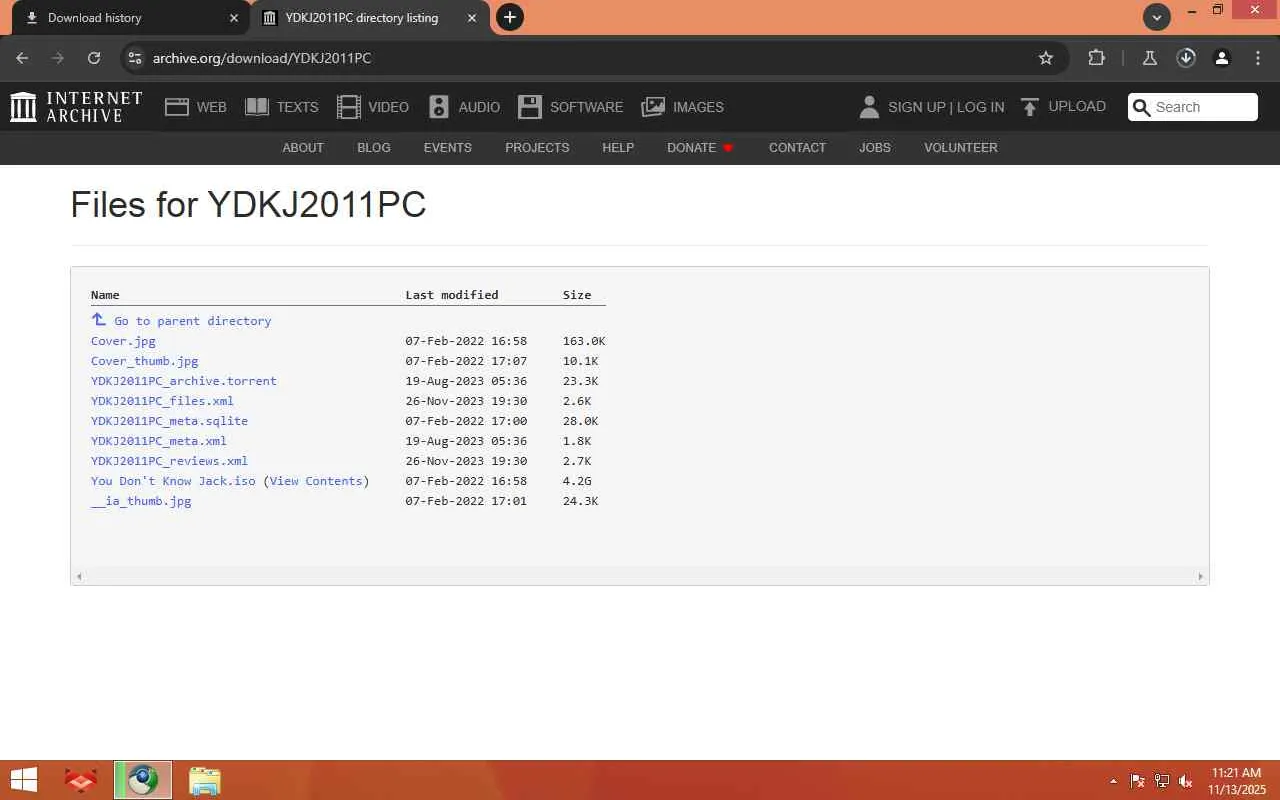Open the Projects menu item
The width and height of the screenshot is (1280, 800).
tap(537, 148)
